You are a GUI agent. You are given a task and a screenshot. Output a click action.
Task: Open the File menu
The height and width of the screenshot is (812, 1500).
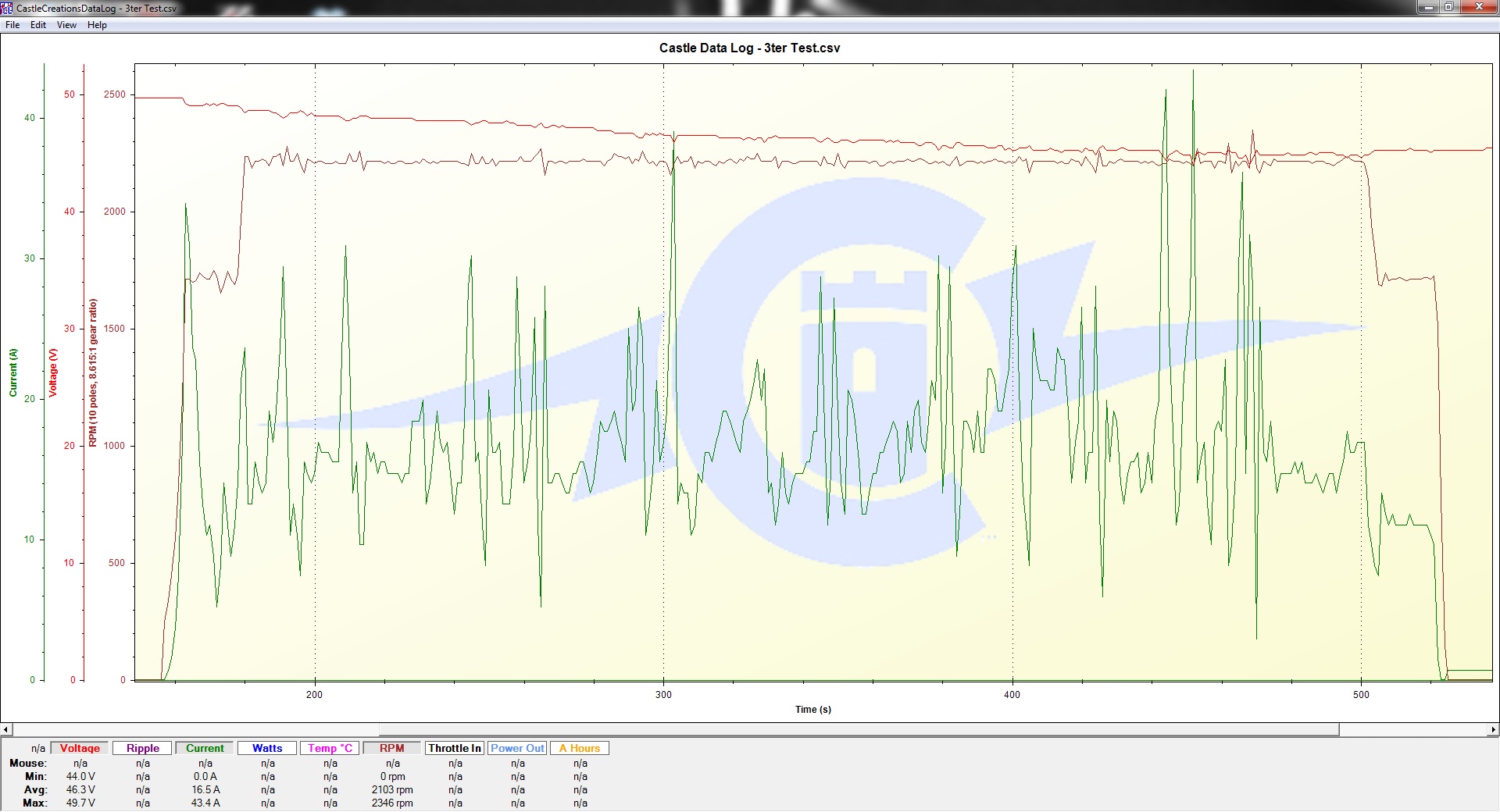(12, 25)
